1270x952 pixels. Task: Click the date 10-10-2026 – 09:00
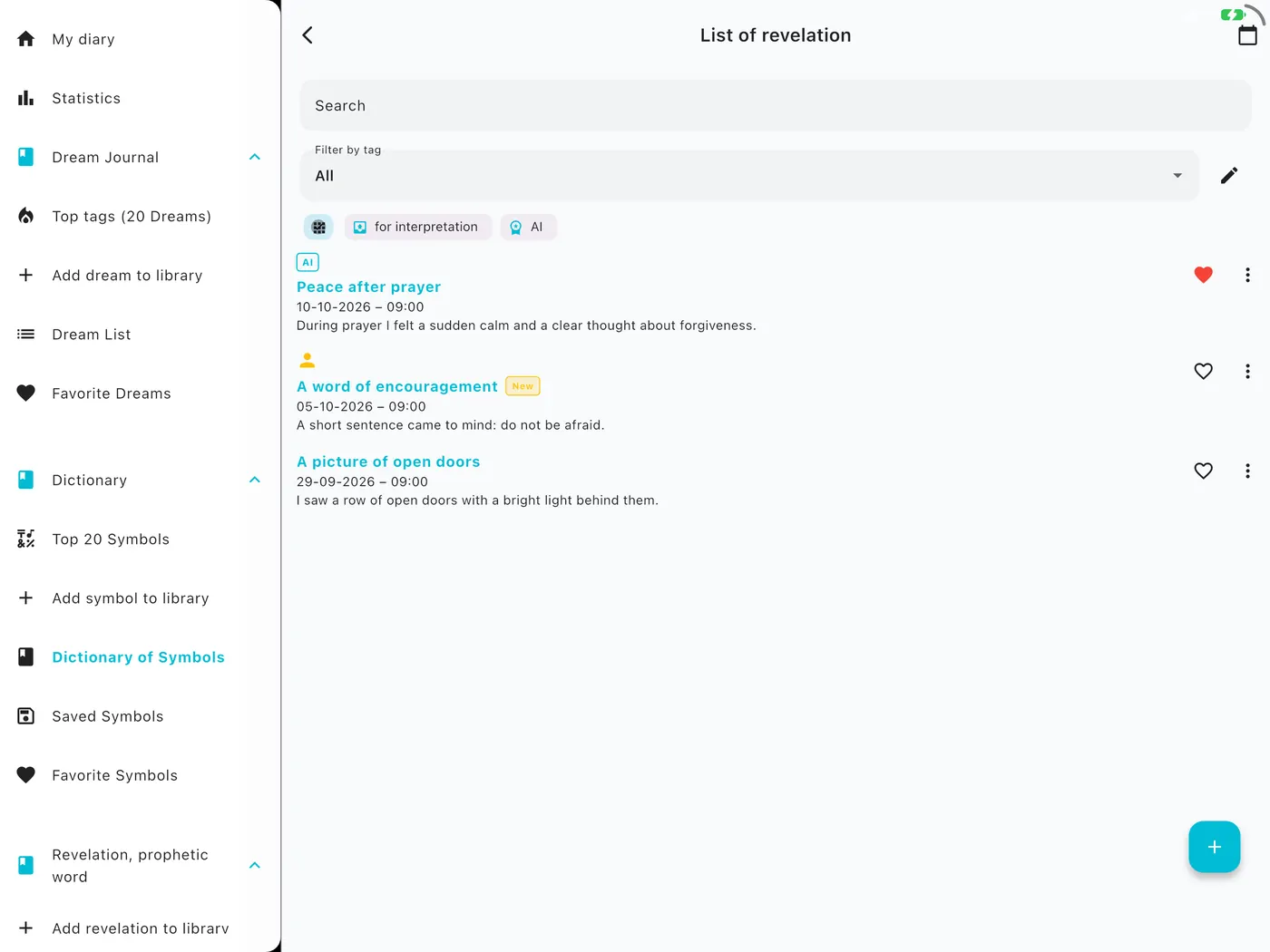(360, 306)
